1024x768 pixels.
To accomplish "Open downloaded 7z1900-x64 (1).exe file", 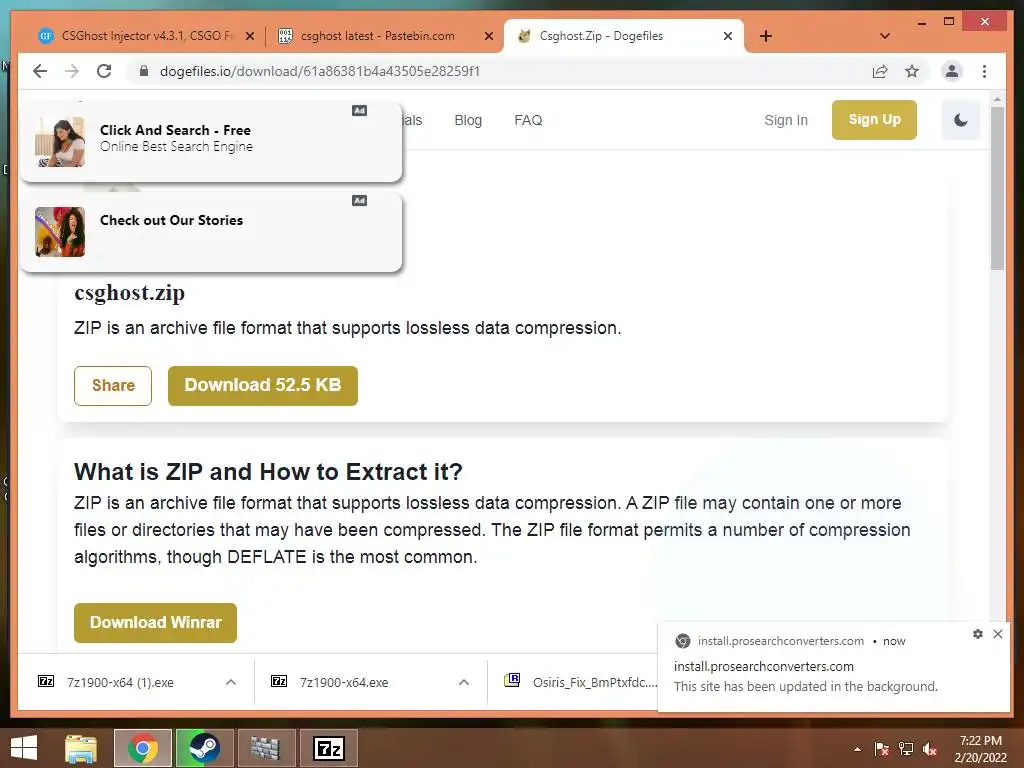I will point(121,682).
